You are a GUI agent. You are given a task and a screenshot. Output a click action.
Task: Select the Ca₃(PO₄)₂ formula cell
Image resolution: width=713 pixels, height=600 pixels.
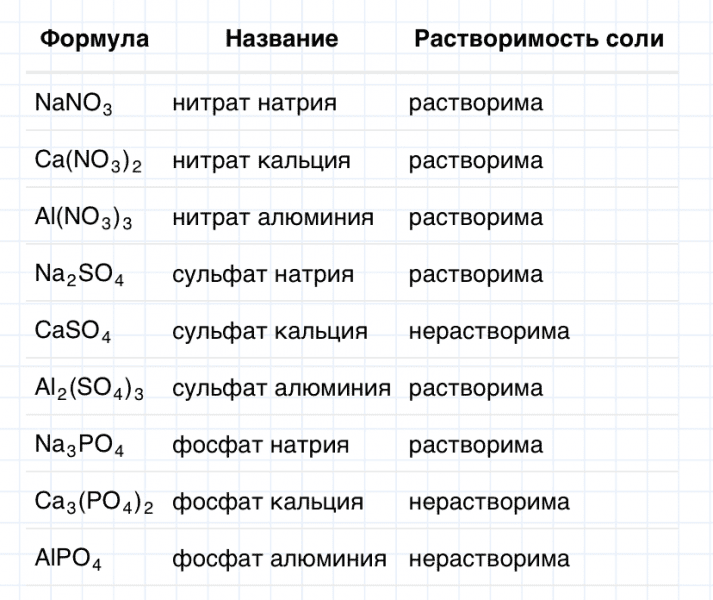(x=94, y=503)
